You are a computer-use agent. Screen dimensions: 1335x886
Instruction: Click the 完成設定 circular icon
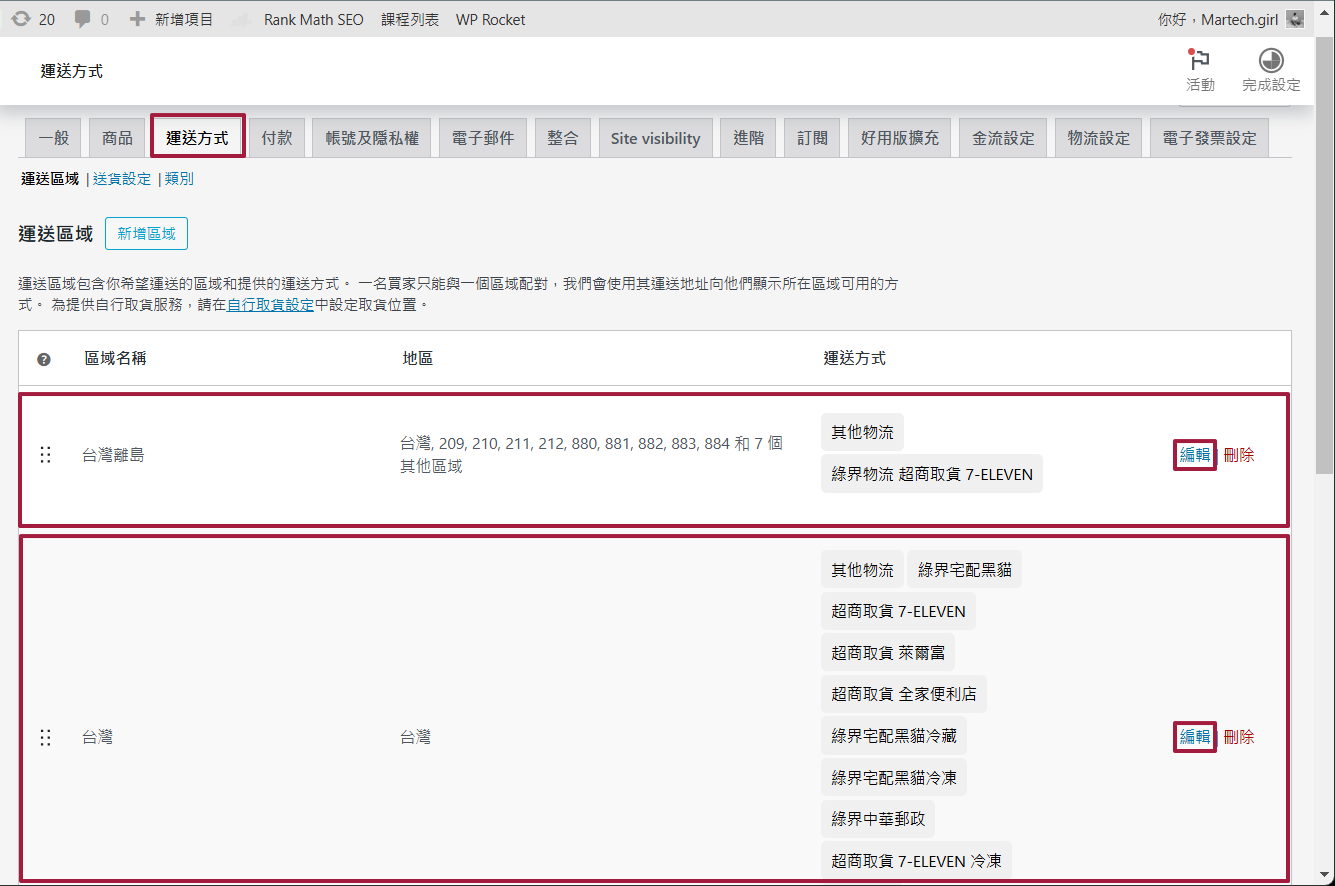pyautogui.click(x=1270, y=60)
